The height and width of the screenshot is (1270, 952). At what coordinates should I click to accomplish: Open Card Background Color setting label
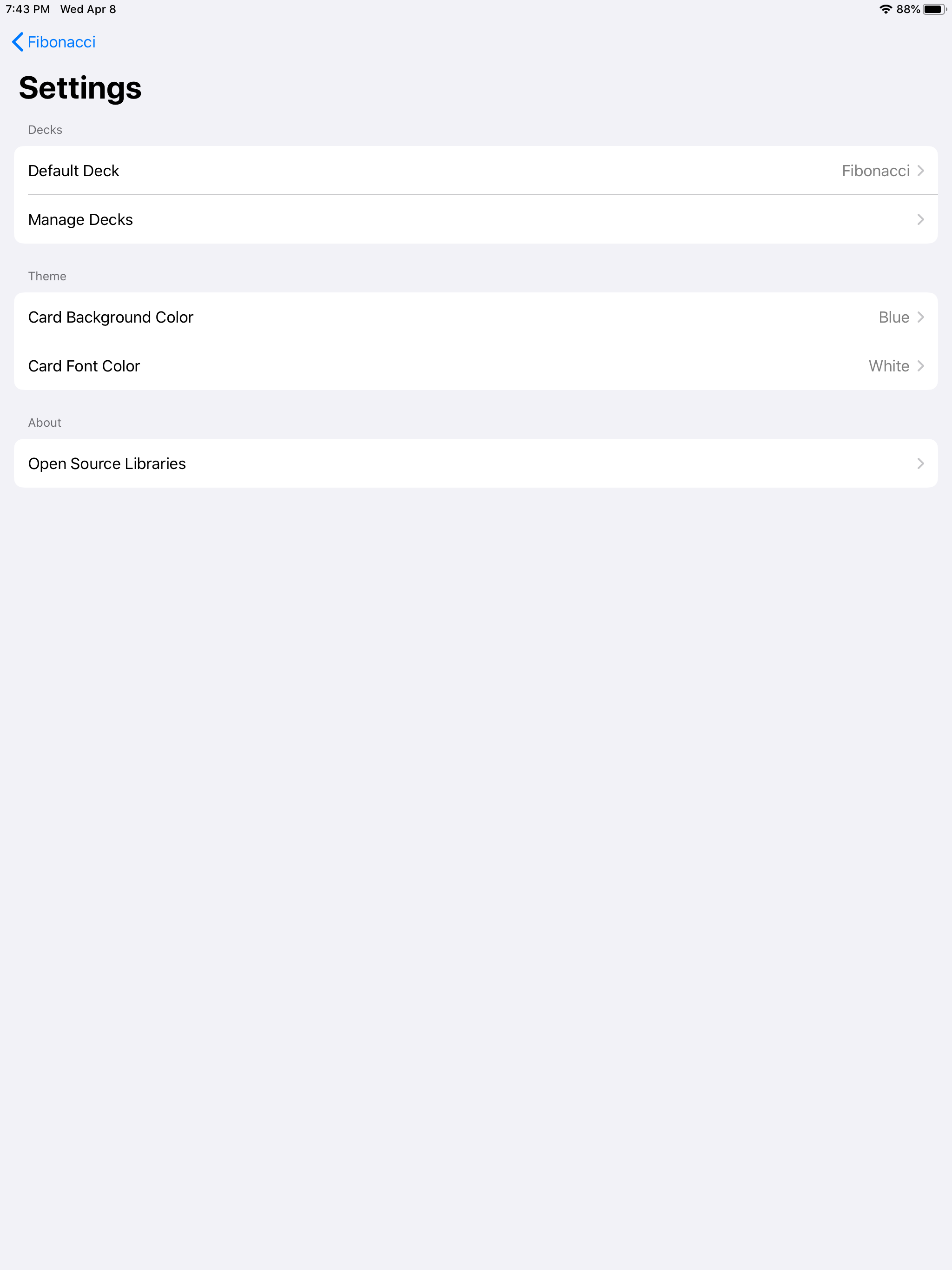pos(111,317)
